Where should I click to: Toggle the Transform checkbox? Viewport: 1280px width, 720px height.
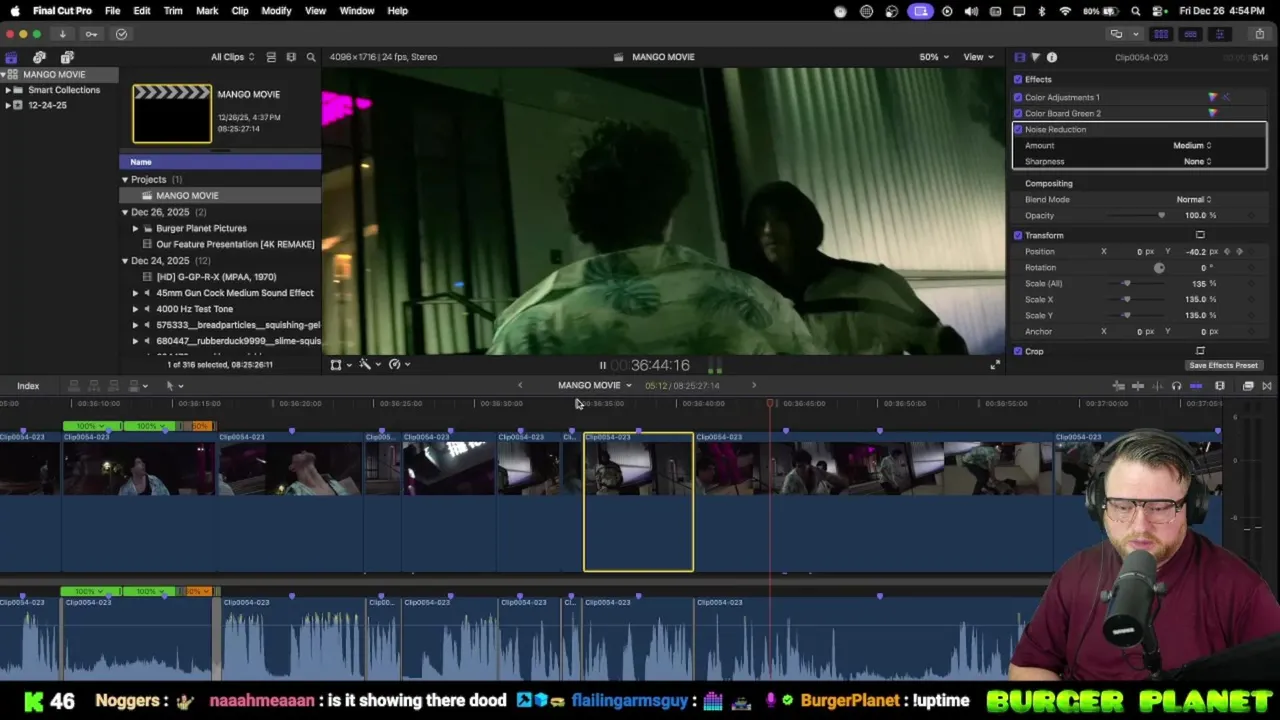pyautogui.click(x=1018, y=235)
